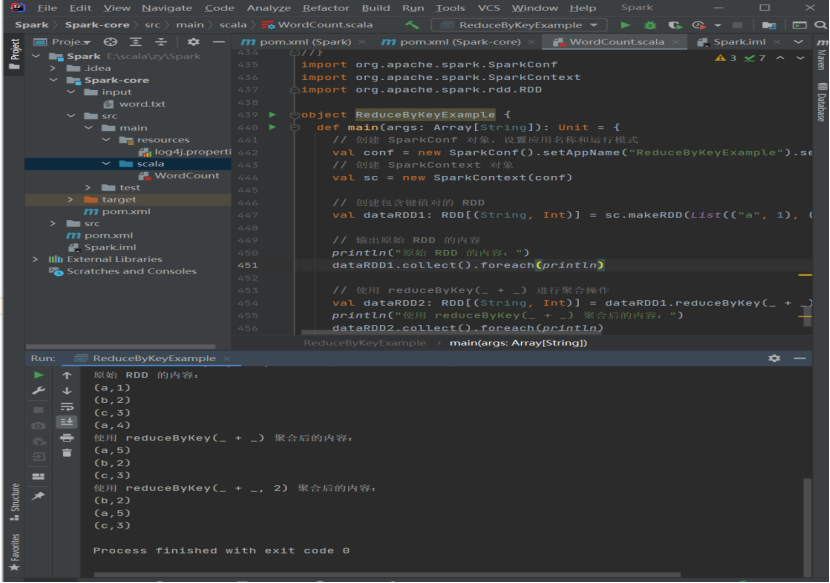Rerun program with green arrow in Run panel
Viewport: 830px width, 583px height.
(39, 375)
